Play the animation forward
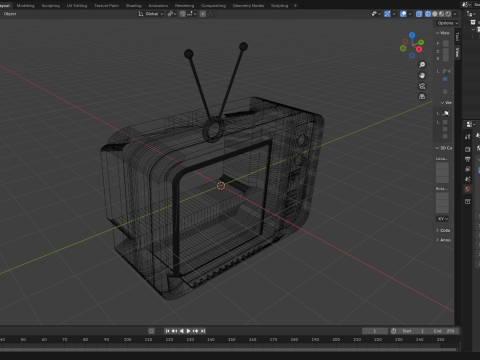This screenshot has width=480, height=360. 188,331
